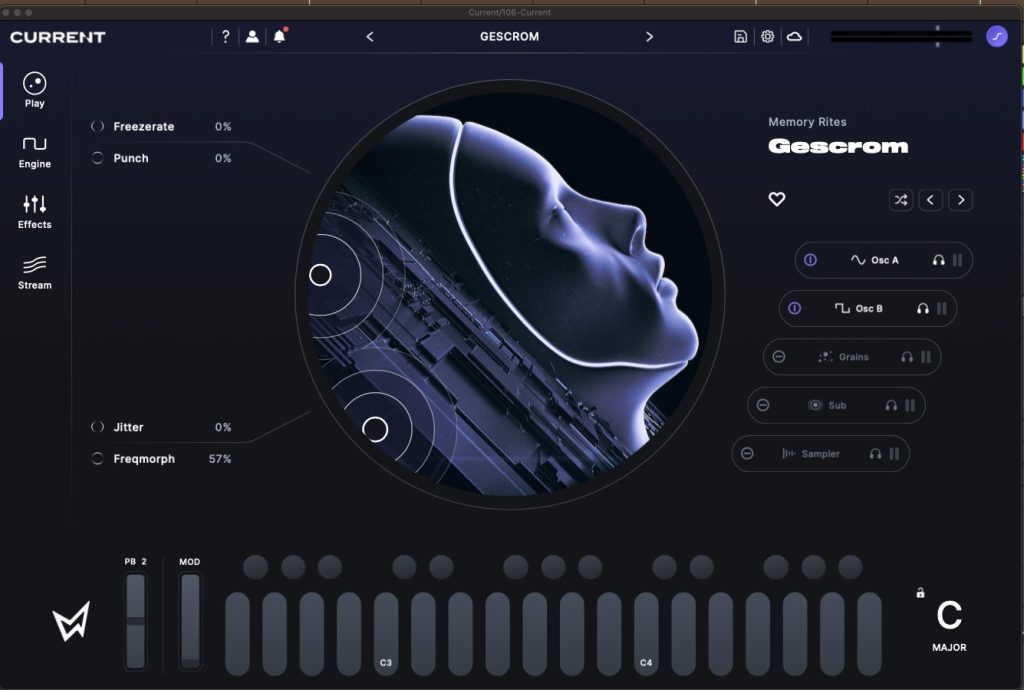
Task: Toggle Osc A power button off
Action: pyautogui.click(x=810, y=260)
